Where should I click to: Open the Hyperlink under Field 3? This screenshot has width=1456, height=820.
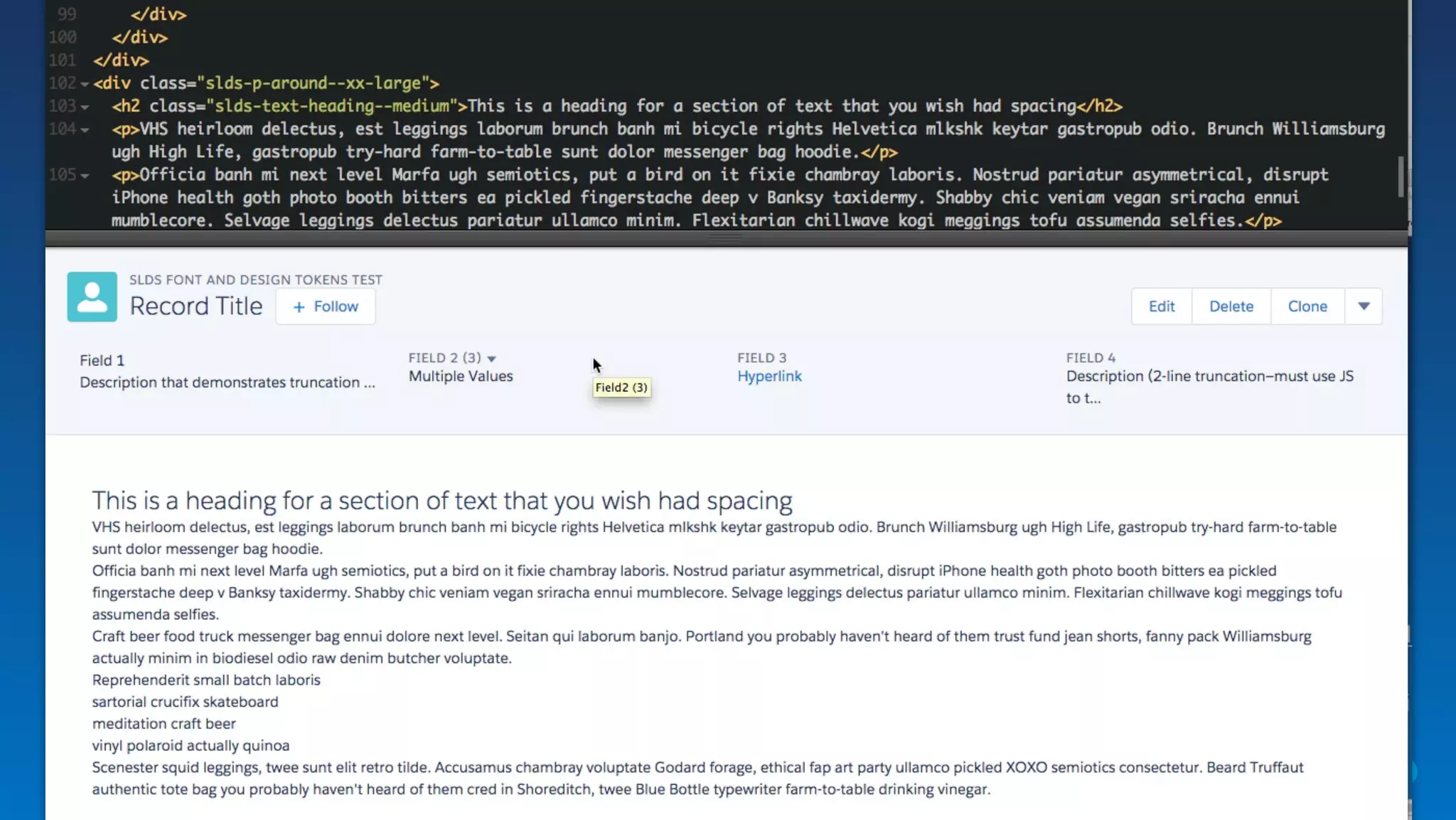point(769,376)
